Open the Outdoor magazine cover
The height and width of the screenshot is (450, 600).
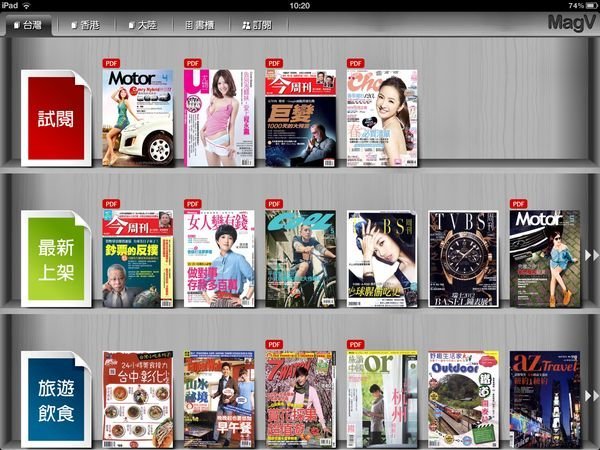(464, 398)
